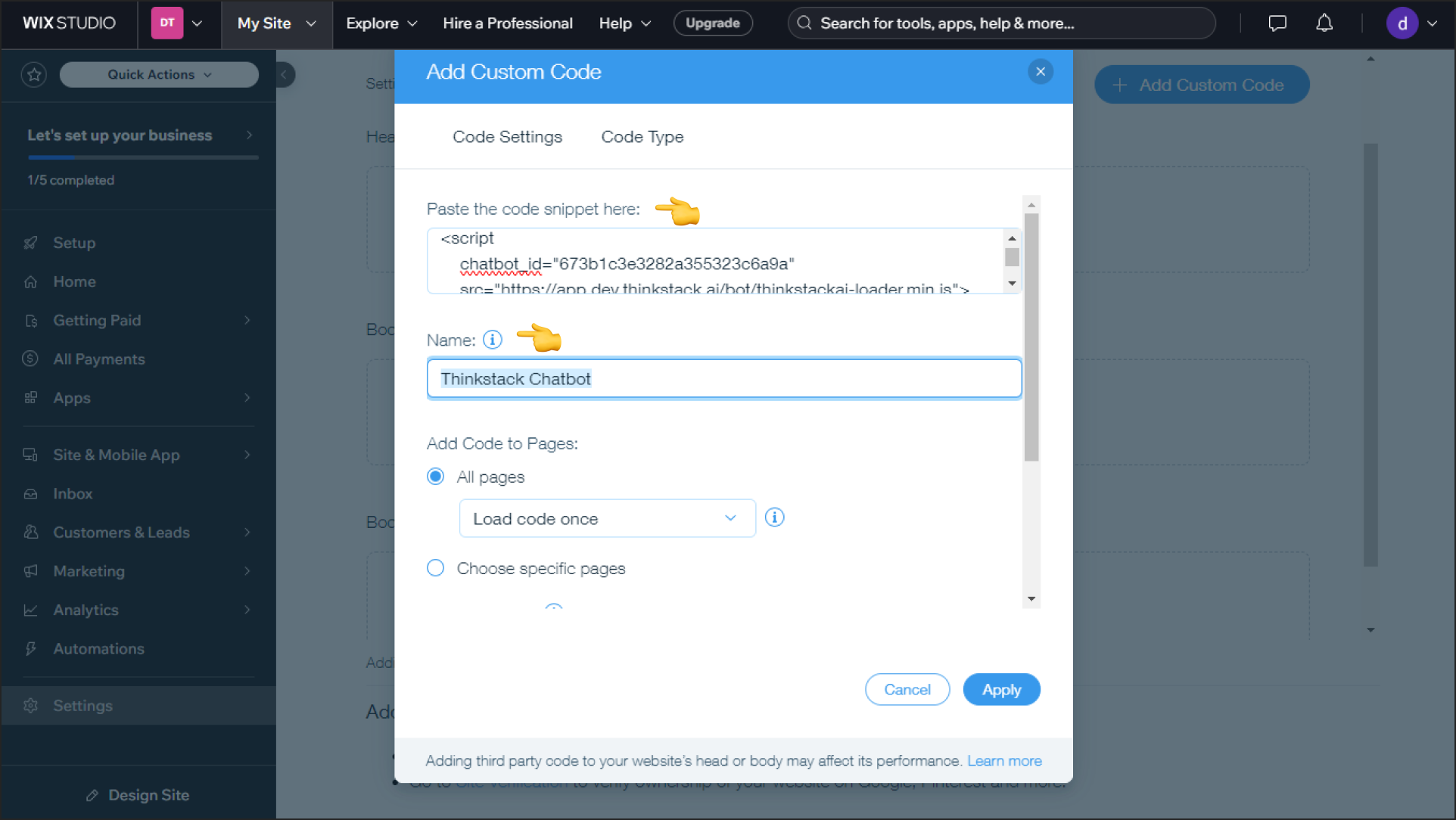This screenshot has width=1456, height=820.
Task: Click the search bar icon
Action: tap(807, 23)
